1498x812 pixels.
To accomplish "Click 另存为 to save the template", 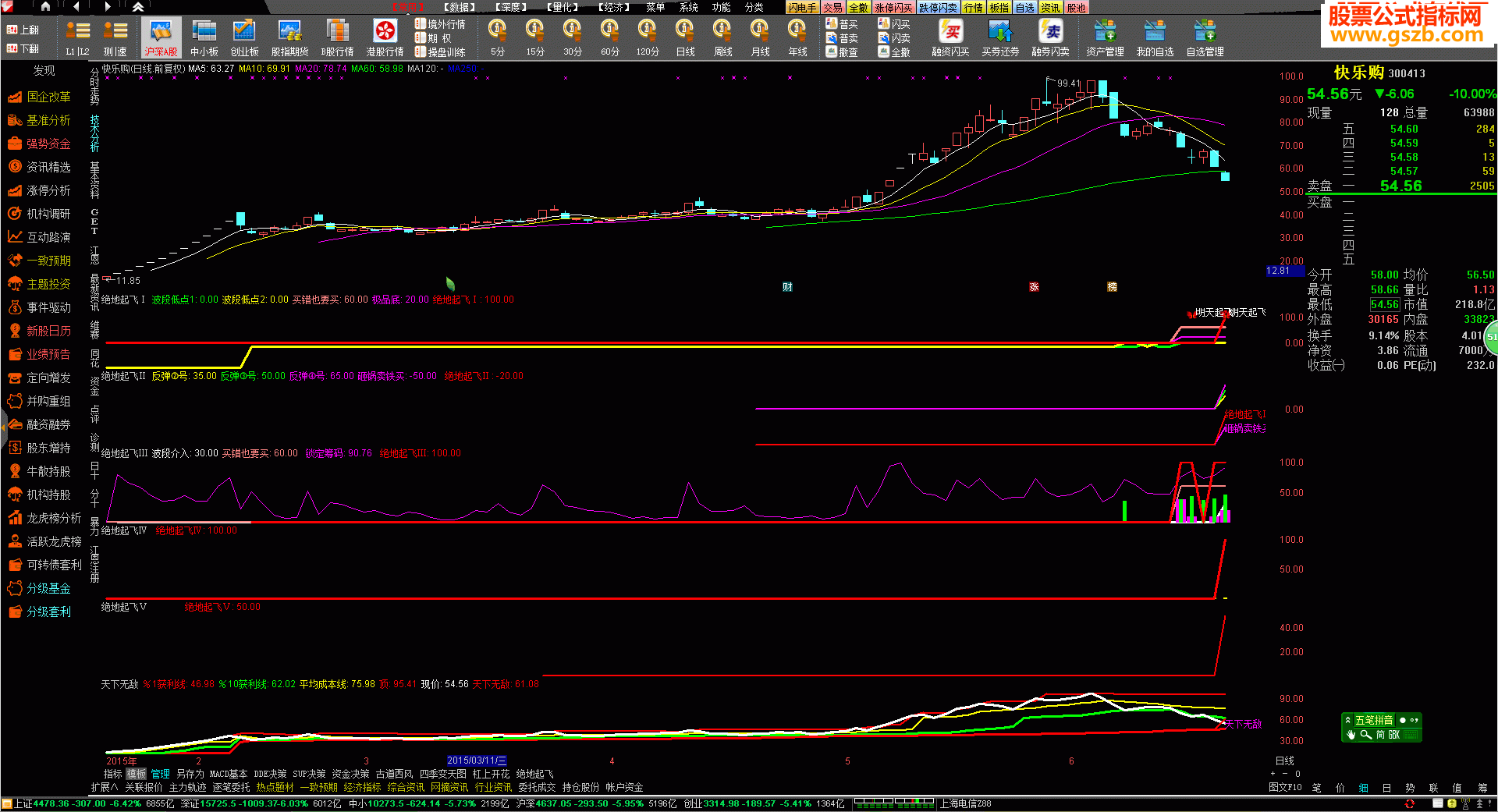I will [x=190, y=774].
